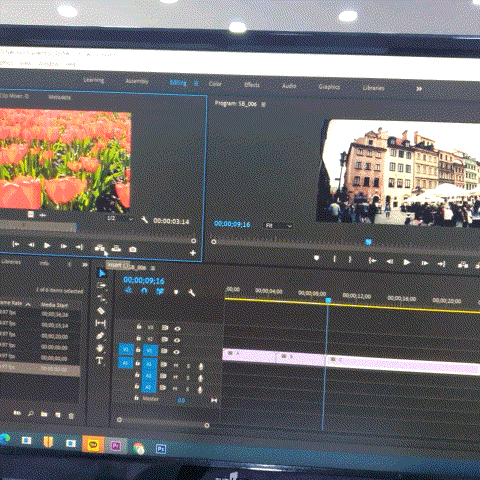This screenshot has width=480, height=480.
Task: Play the Program monitor sequence
Action: coord(407,262)
